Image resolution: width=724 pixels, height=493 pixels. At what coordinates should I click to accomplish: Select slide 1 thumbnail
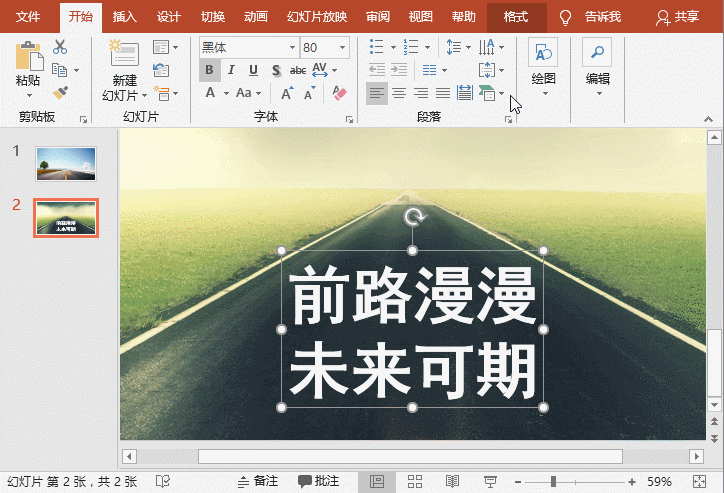click(x=66, y=164)
